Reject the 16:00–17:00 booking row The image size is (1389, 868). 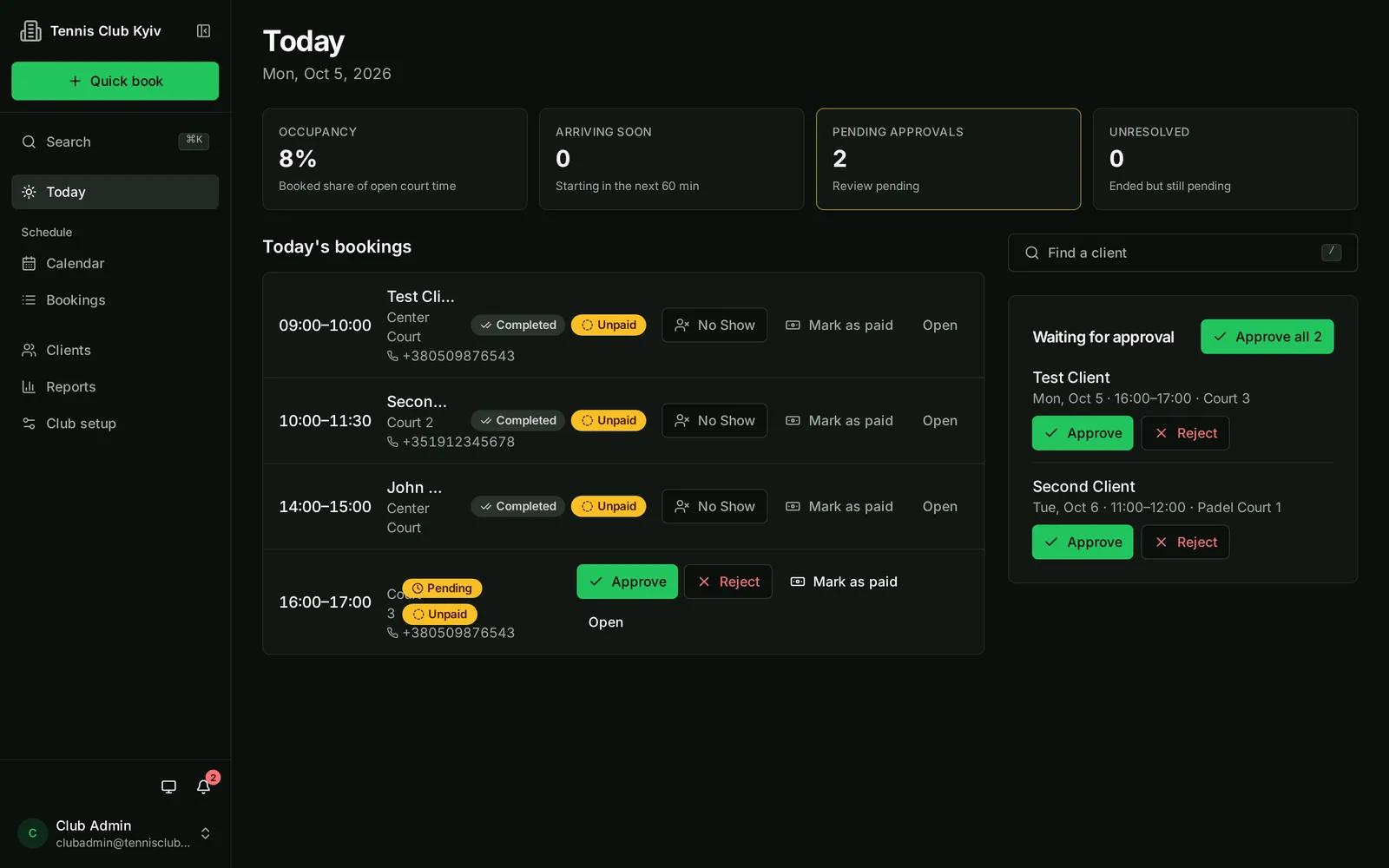[x=727, y=582]
